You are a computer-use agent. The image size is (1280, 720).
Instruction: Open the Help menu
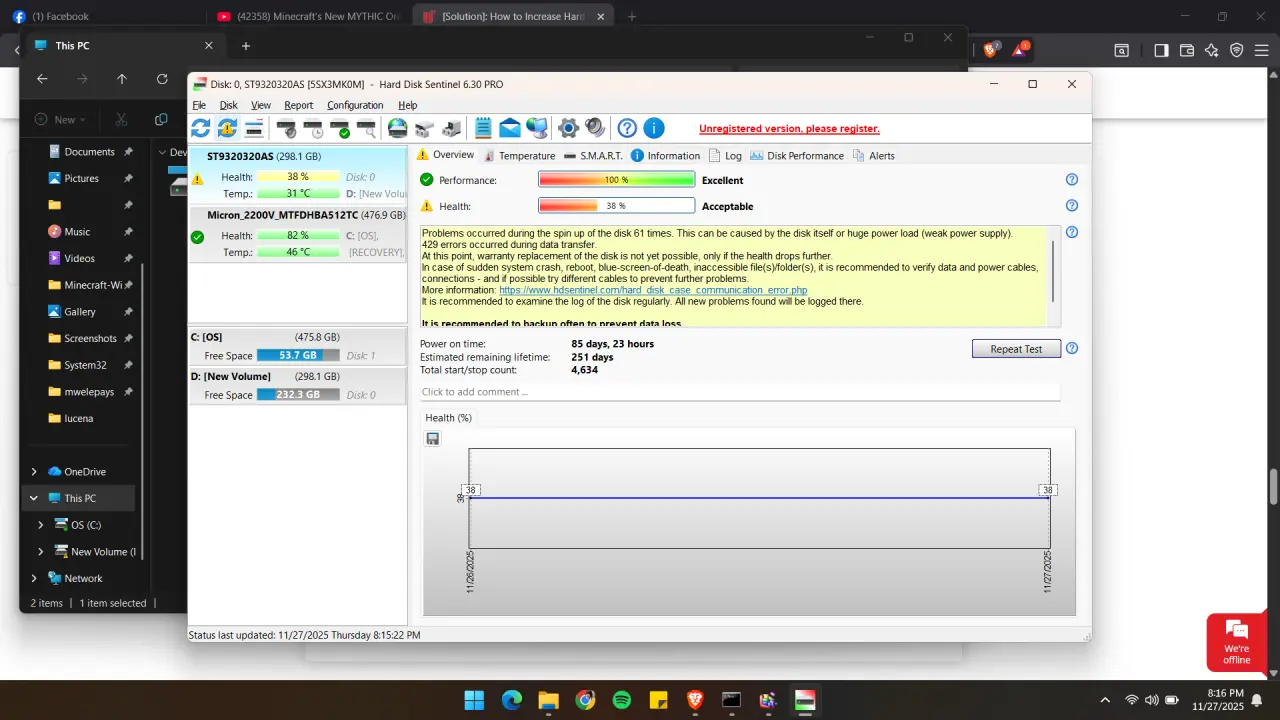tap(408, 105)
